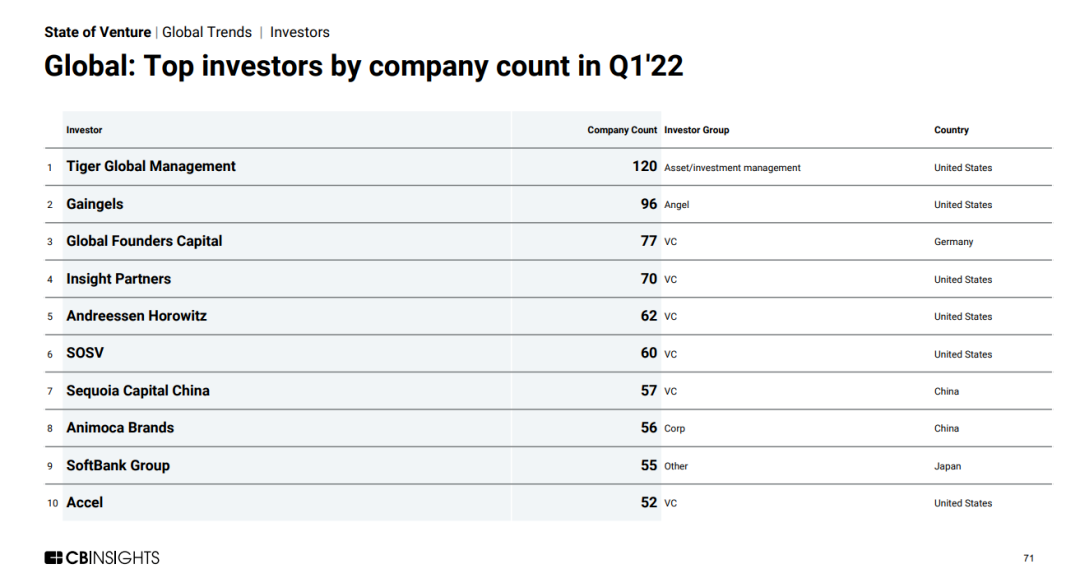Click the Animoca Brands row
1080x578 pixels.
pyautogui.click(x=120, y=428)
